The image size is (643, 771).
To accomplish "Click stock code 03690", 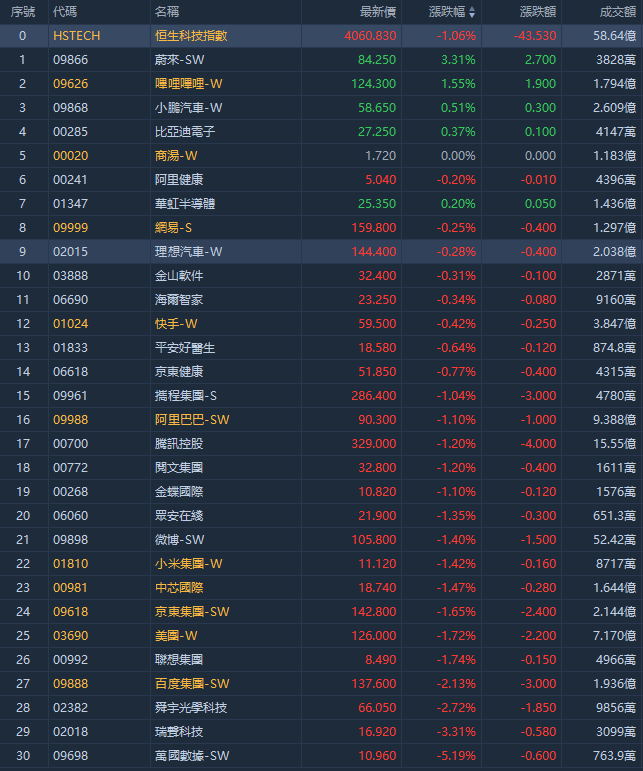I will [x=71, y=636].
